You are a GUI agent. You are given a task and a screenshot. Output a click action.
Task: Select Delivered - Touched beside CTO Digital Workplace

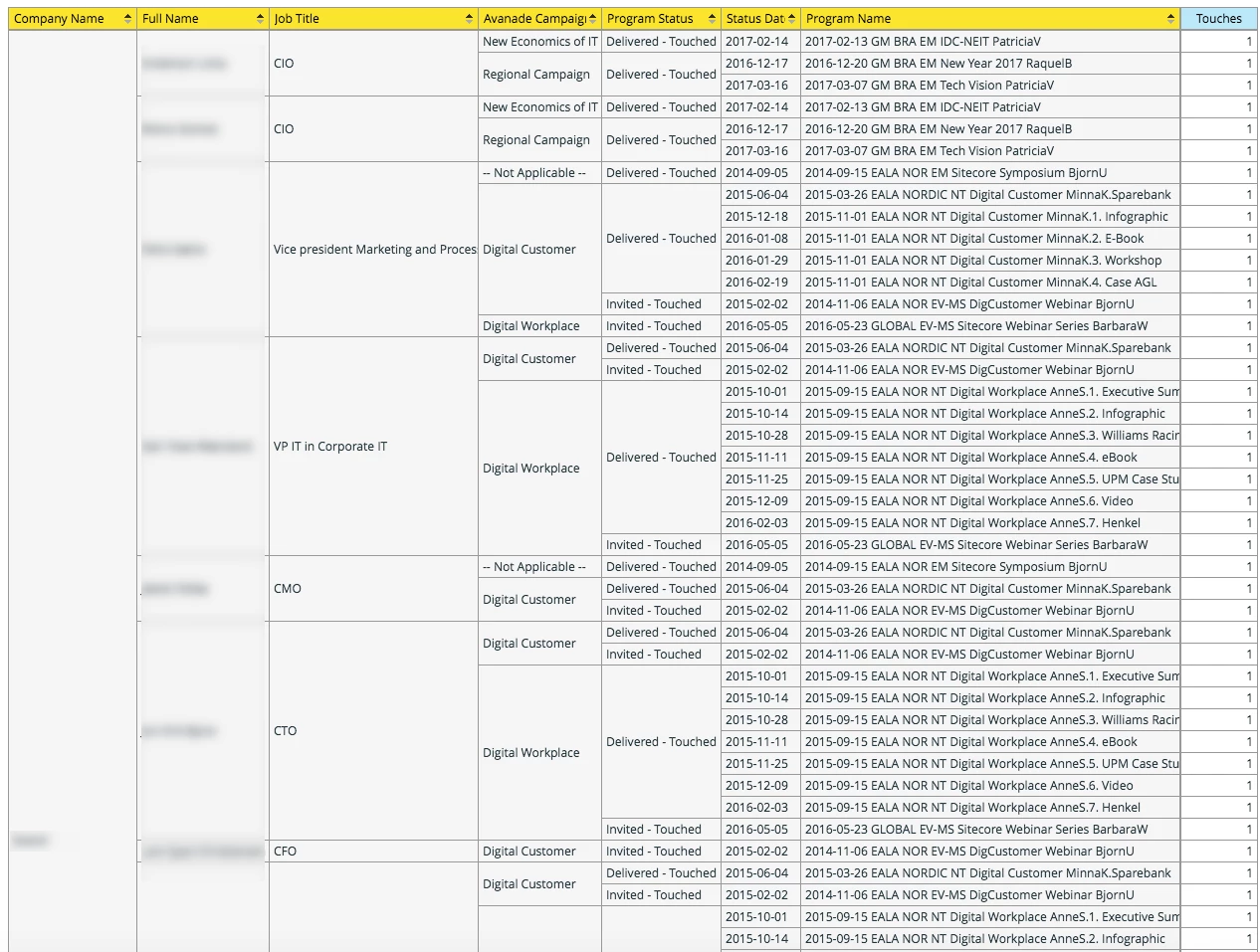[662, 742]
